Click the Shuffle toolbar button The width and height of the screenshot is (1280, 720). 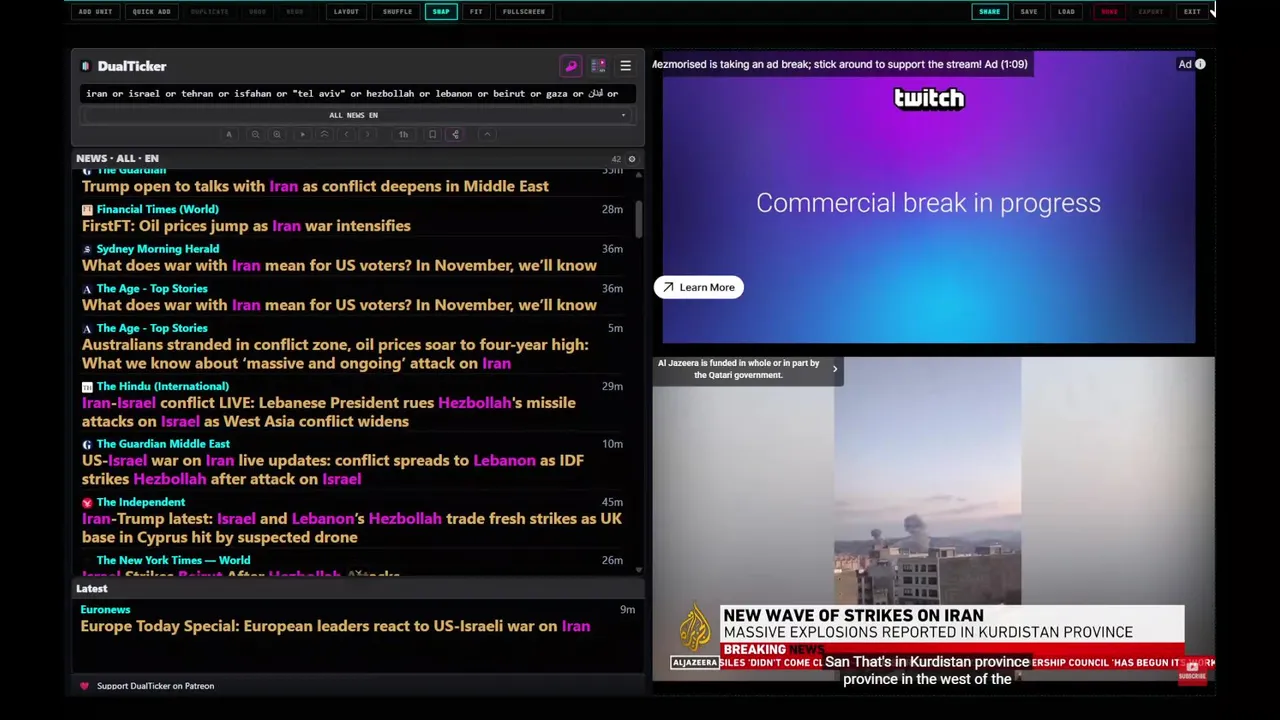click(x=397, y=12)
